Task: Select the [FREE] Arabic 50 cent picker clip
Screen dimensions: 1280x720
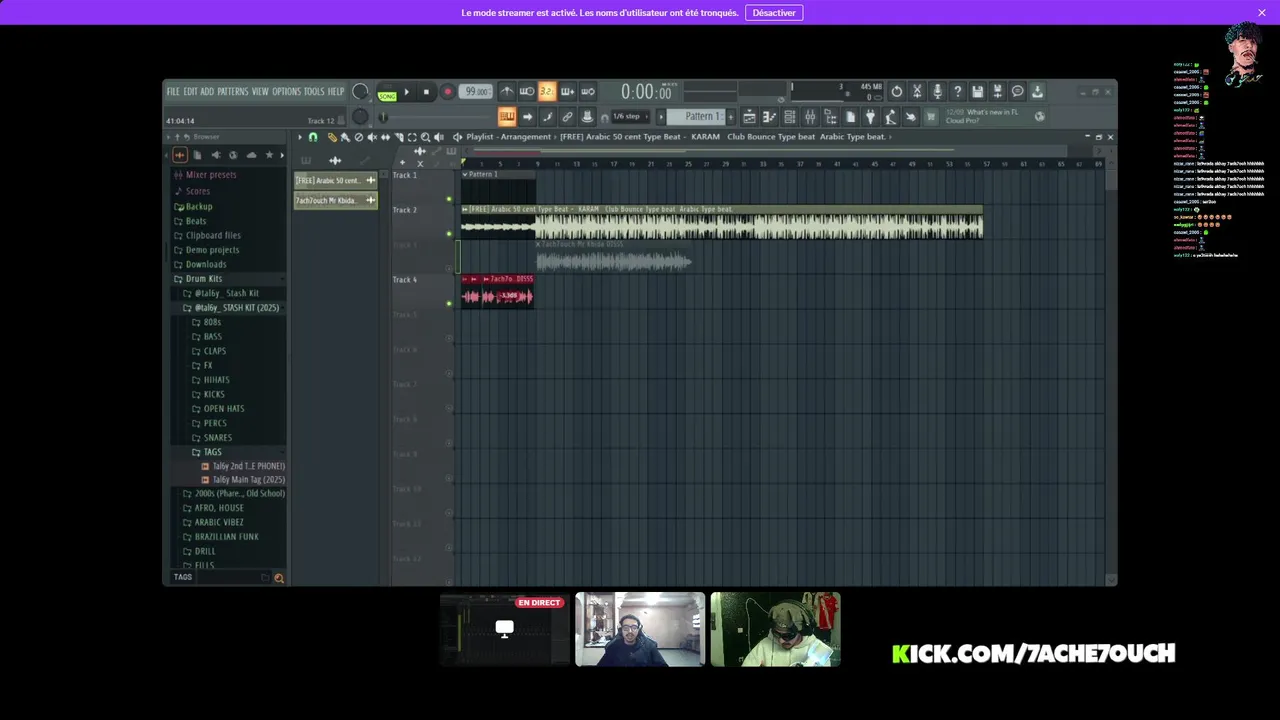Action: click(335, 180)
